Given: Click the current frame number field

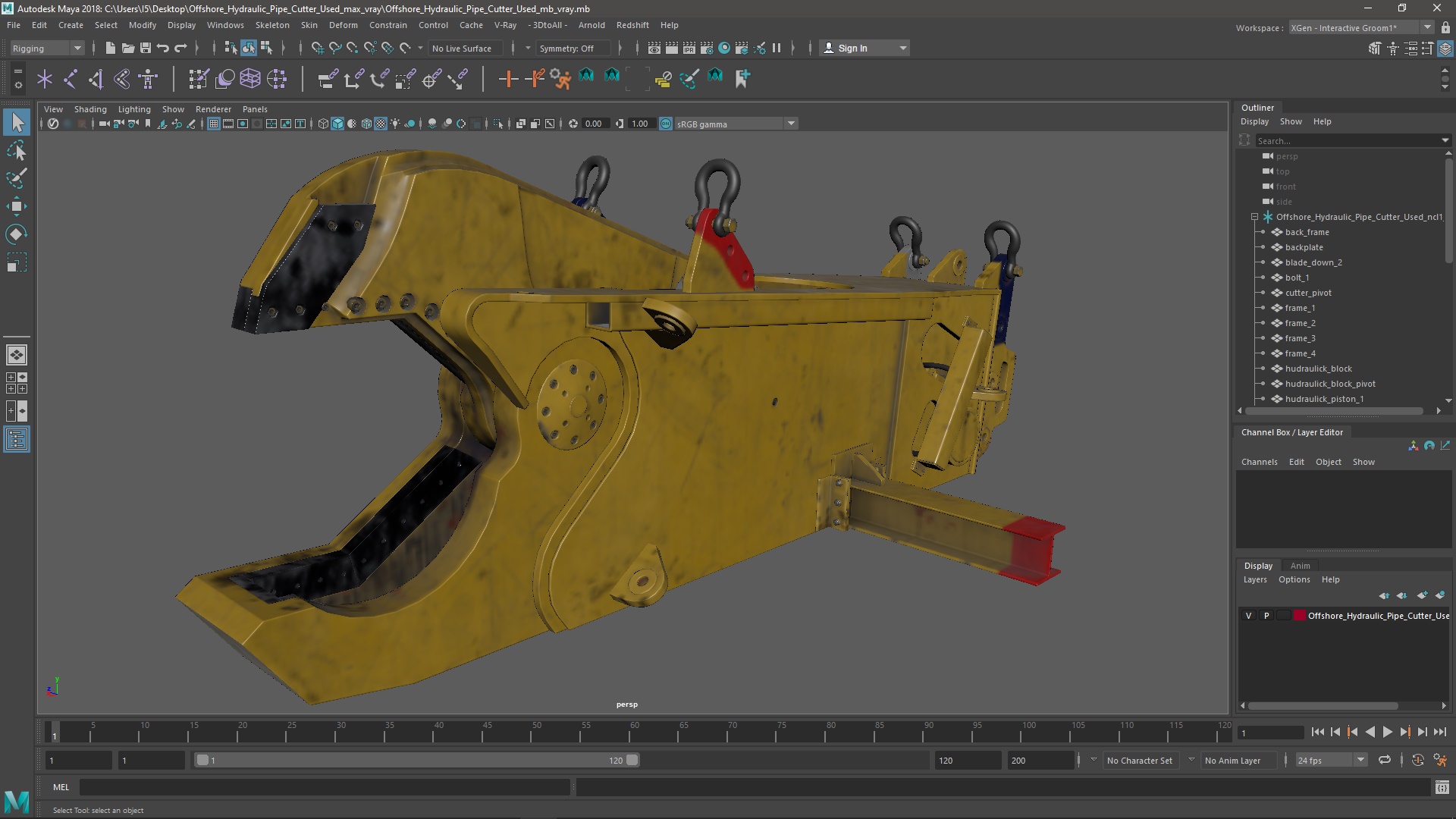Looking at the screenshot, I should tap(1270, 733).
